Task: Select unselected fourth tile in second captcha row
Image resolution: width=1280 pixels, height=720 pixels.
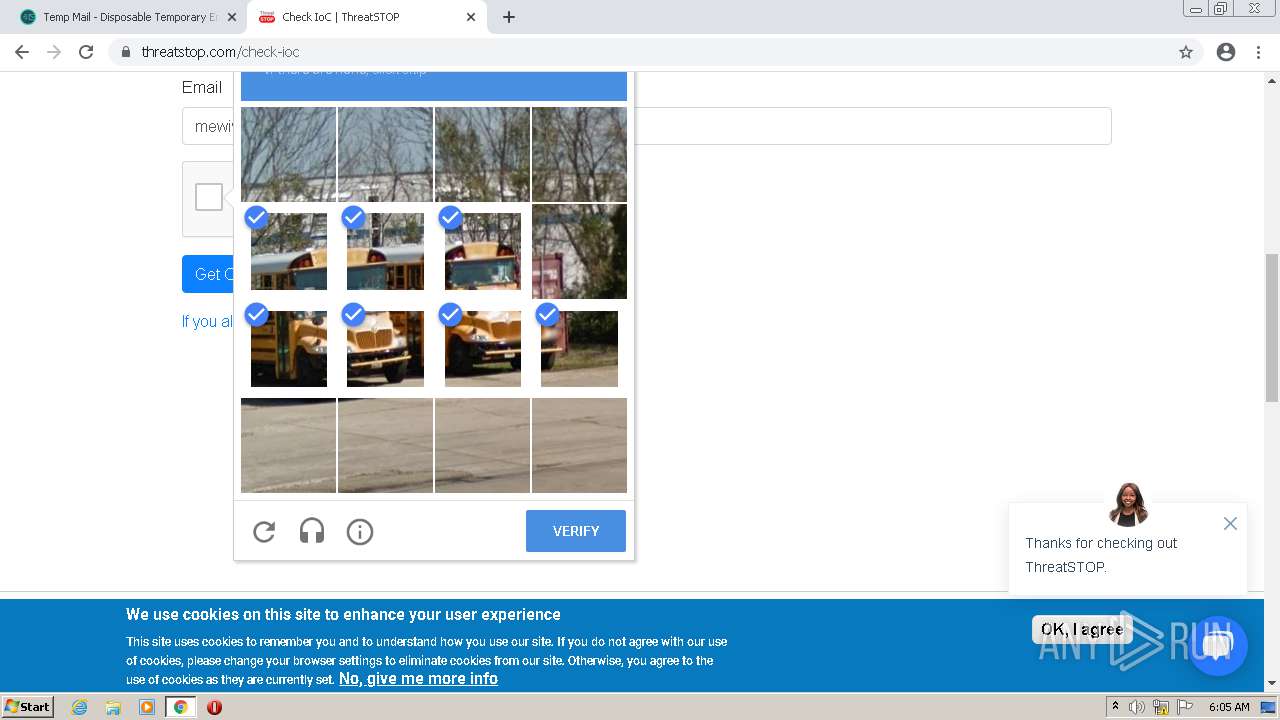Action: 579,251
